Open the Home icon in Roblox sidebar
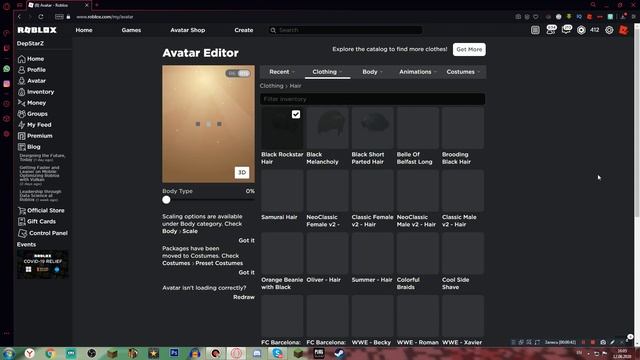 coord(22,59)
